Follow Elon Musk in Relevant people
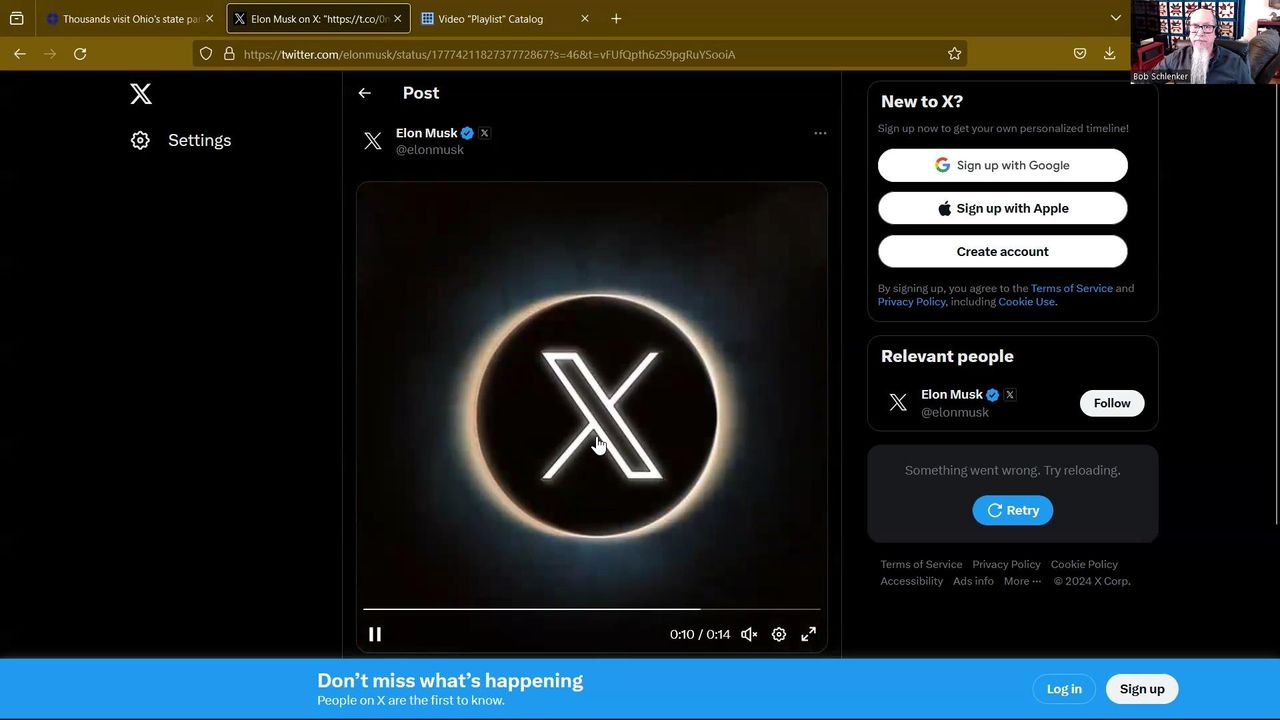The image size is (1280, 720). pos(1111,403)
